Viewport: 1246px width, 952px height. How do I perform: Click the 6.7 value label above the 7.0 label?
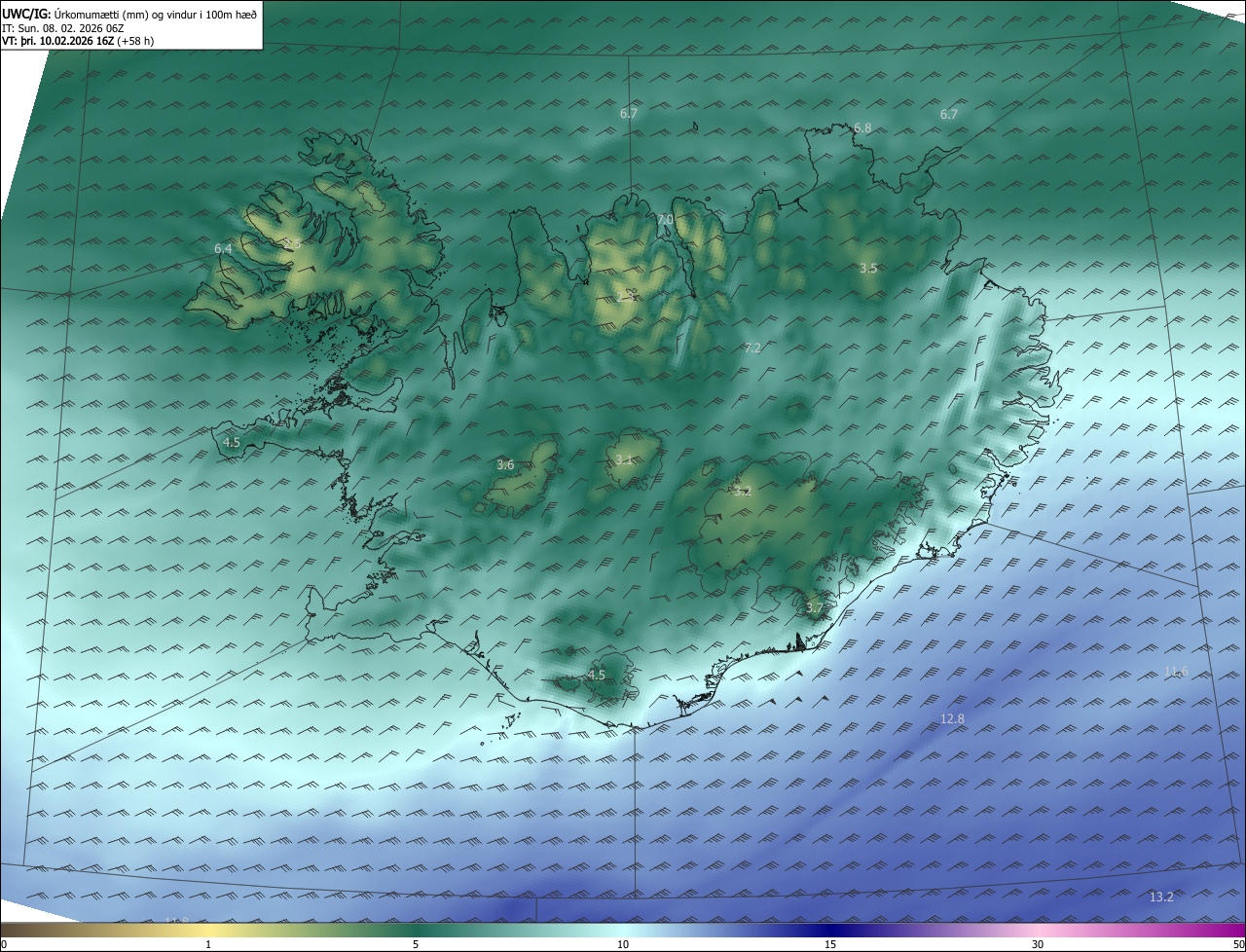coord(629,114)
